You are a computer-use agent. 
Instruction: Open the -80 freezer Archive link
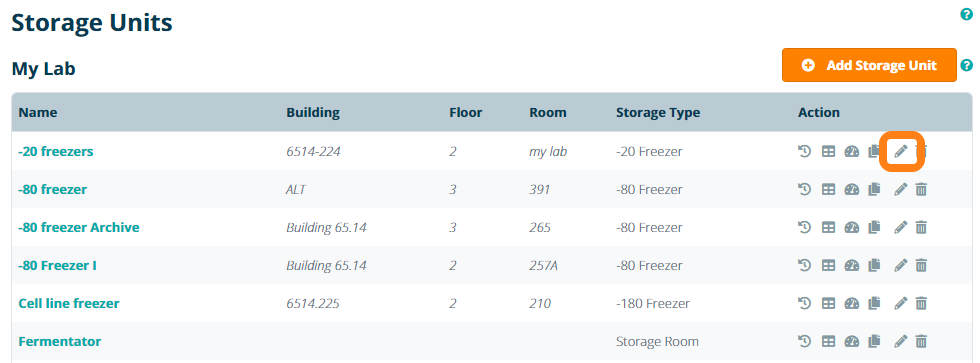click(79, 227)
